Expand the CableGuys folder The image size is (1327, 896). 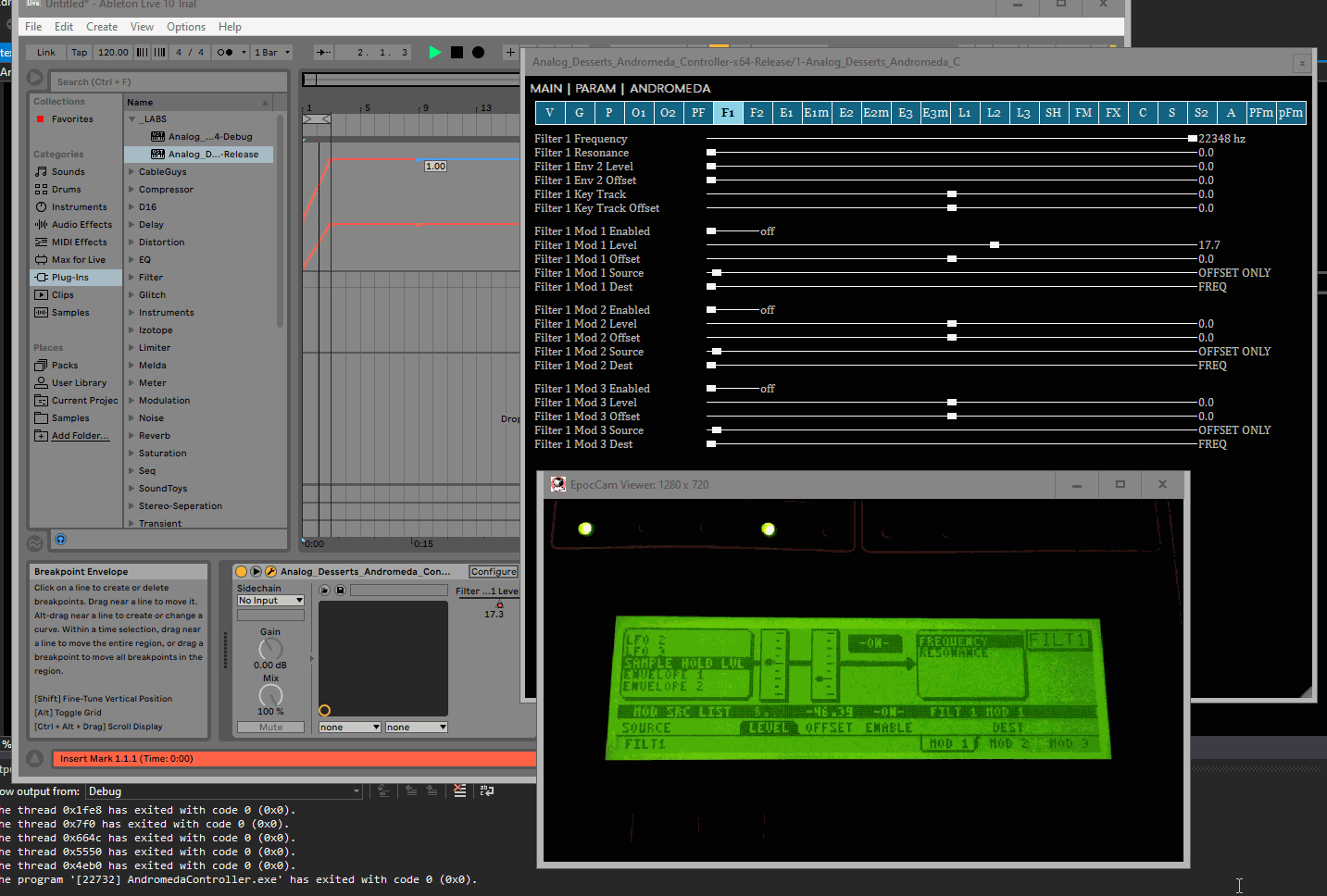coord(131,172)
